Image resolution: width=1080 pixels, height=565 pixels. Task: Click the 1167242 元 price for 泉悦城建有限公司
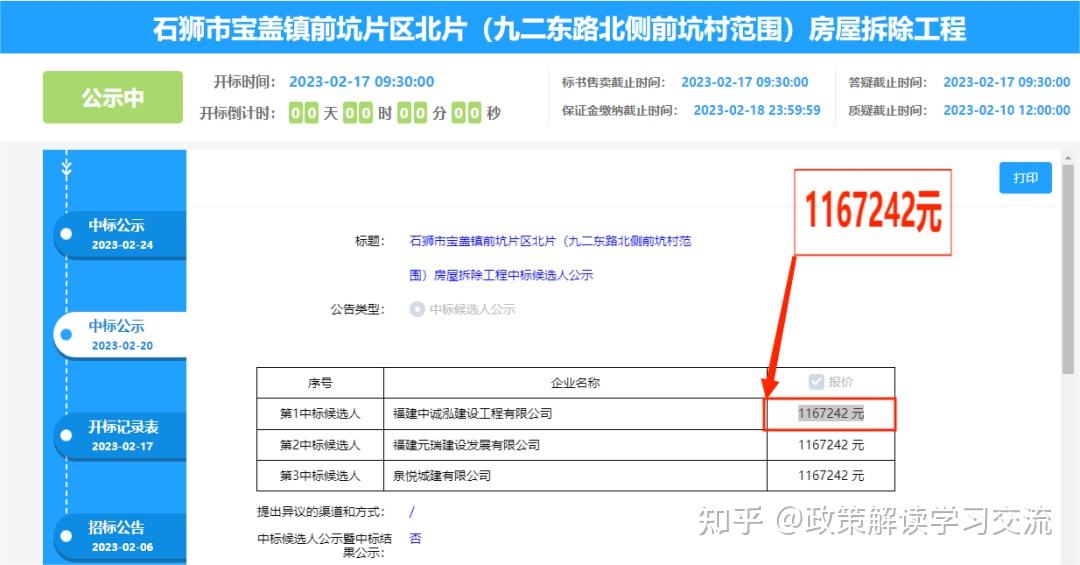(x=831, y=475)
